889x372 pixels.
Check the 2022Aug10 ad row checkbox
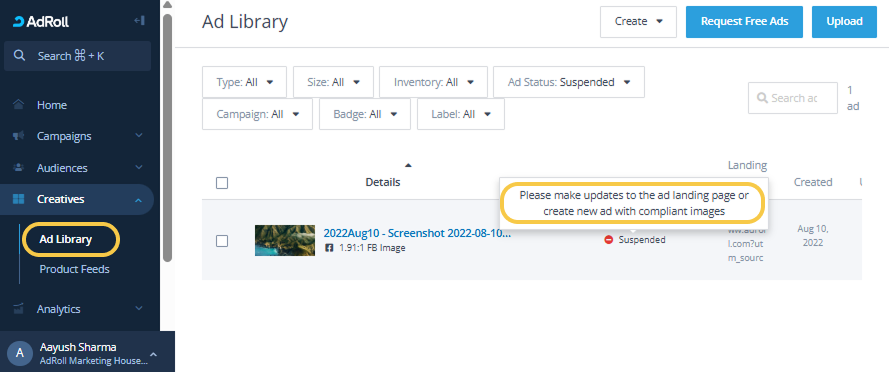coord(222,241)
